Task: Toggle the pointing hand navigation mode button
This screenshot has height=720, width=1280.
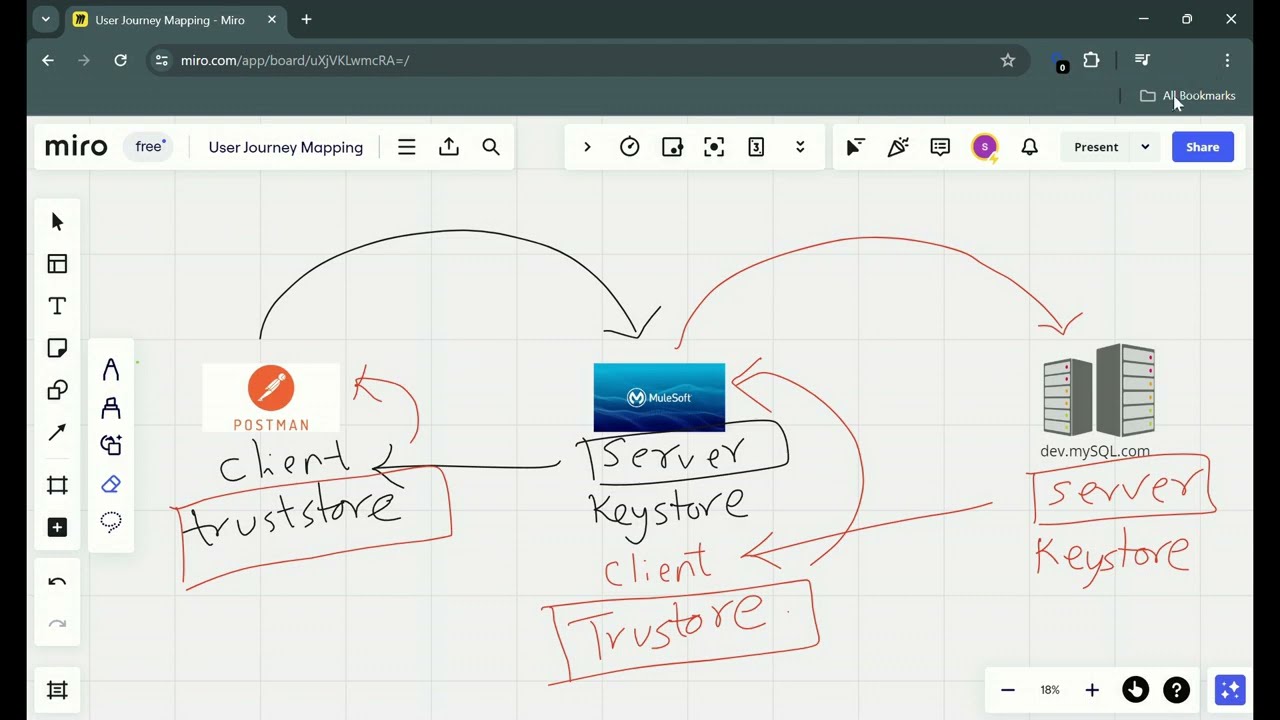Action: [x=1135, y=690]
